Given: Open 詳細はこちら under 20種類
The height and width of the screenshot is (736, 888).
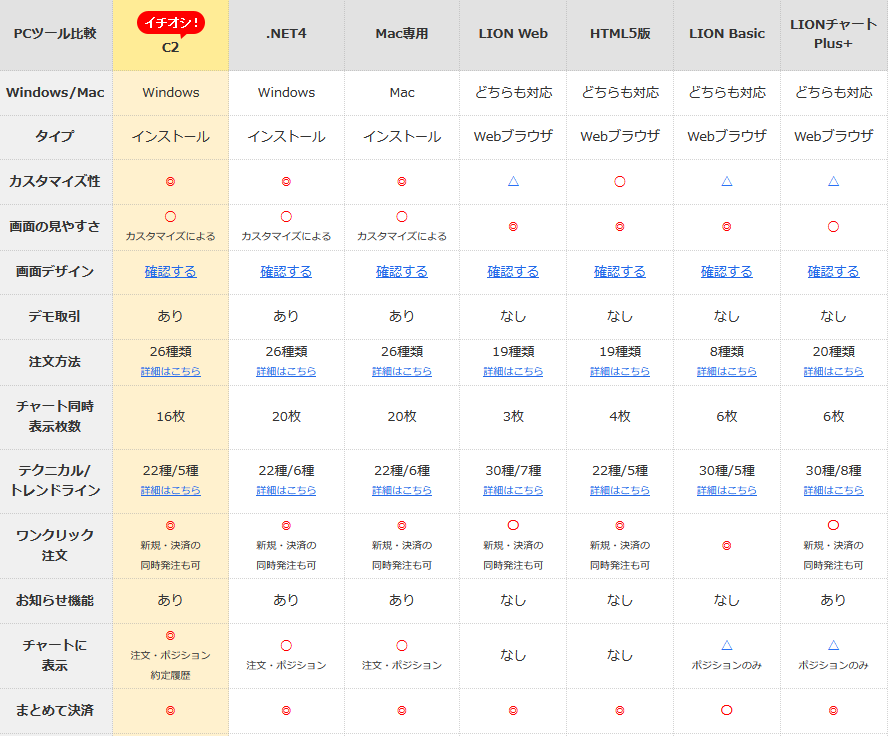Looking at the screenshot, I should click(x=833, y=371).
